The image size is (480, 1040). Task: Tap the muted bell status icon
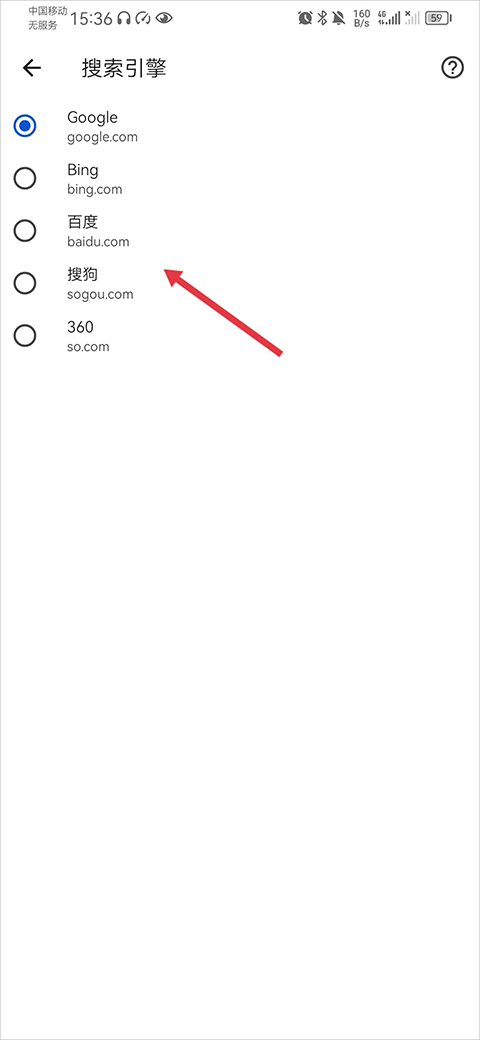pyautogui.click(x=339, y=18)
